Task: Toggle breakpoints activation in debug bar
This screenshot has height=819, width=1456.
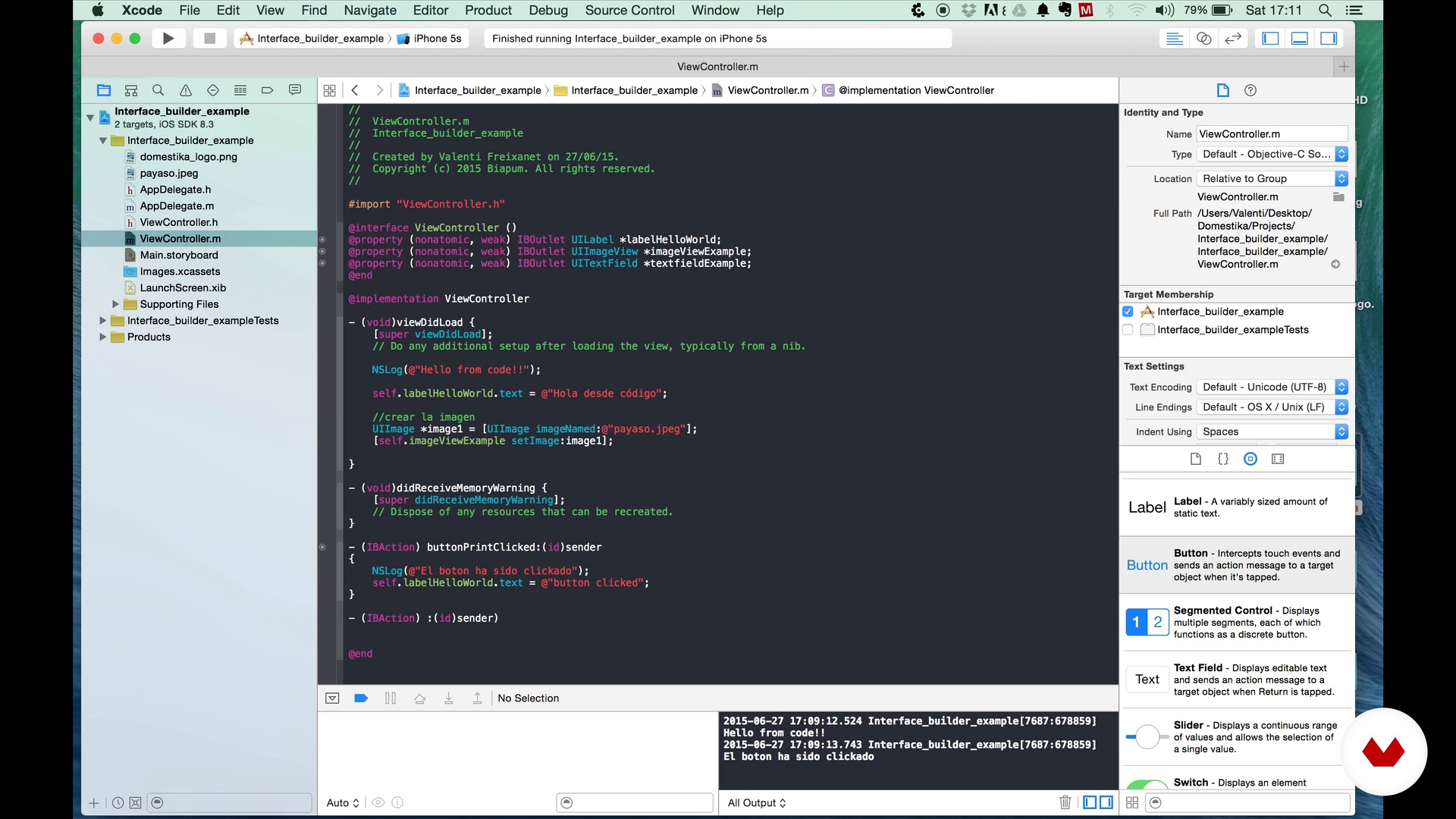Action: tap(361, 698)
